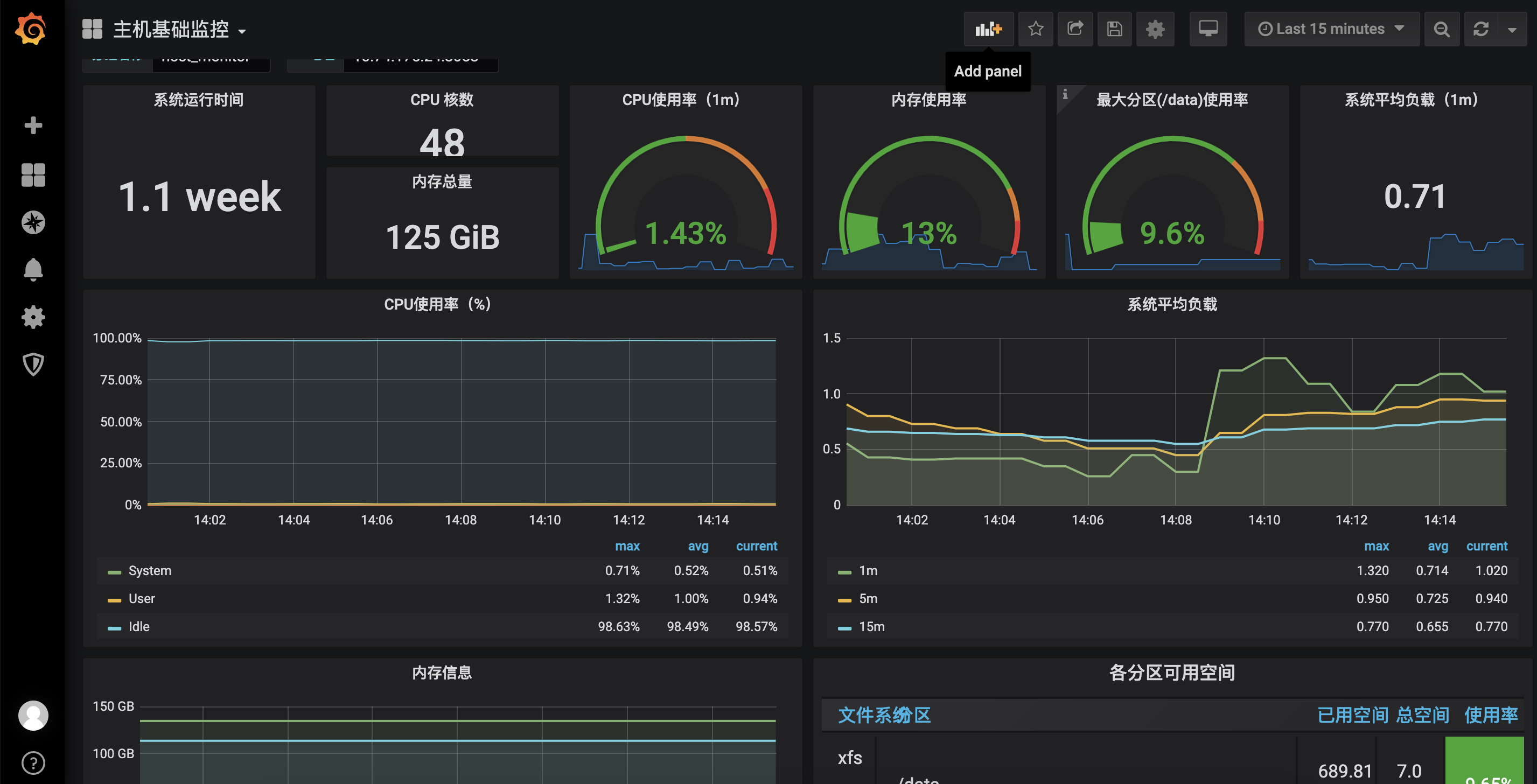The image size is (1537, 784).
Task: Click the share dashboard icon
Action: click(1075, 29)
